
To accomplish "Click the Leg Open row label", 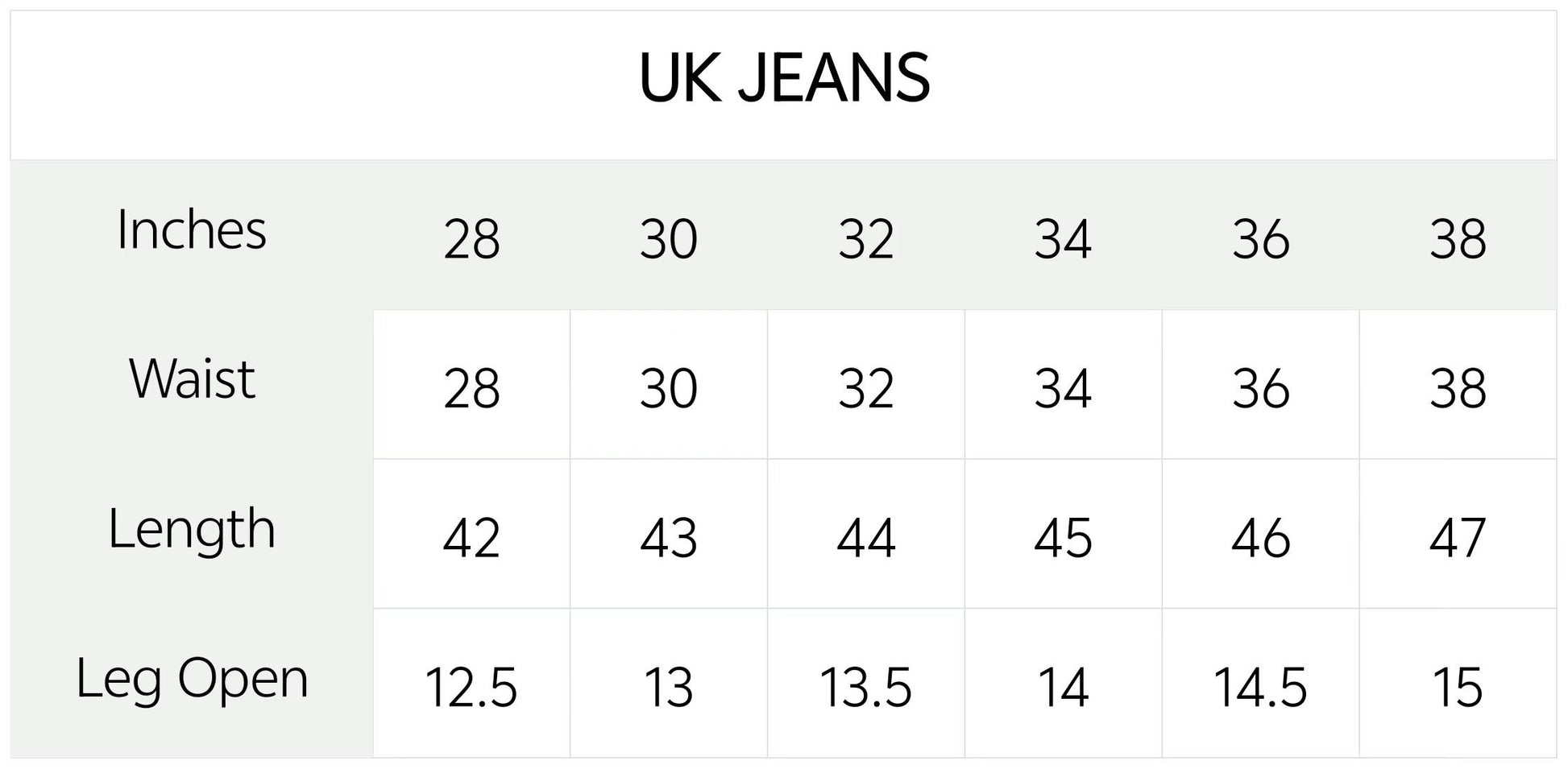I will (x=192, y=679).
